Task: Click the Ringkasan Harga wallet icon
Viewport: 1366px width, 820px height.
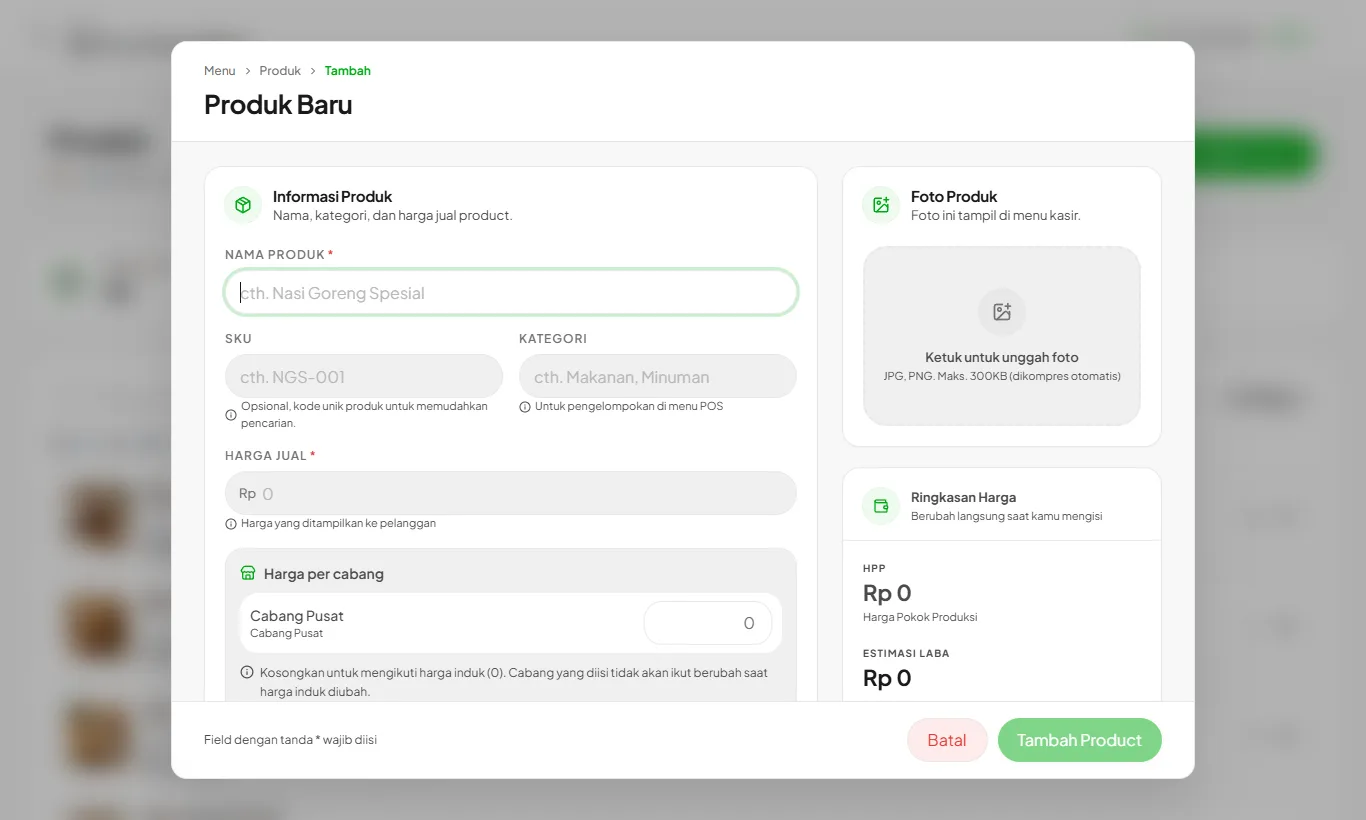Action: click(x=881, y=506)
